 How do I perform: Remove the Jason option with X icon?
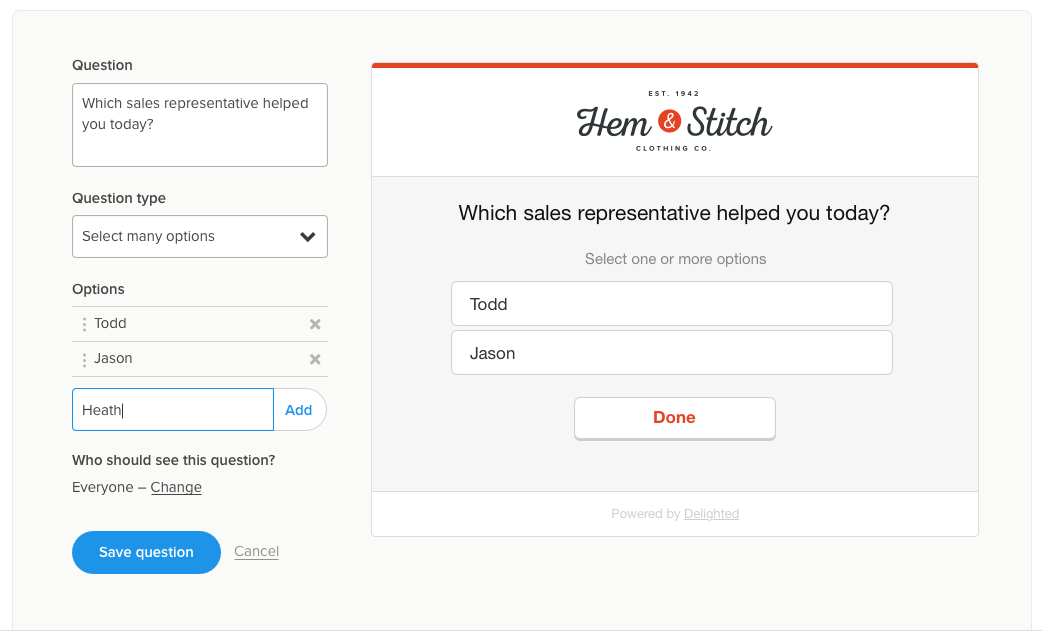point(315,359)
